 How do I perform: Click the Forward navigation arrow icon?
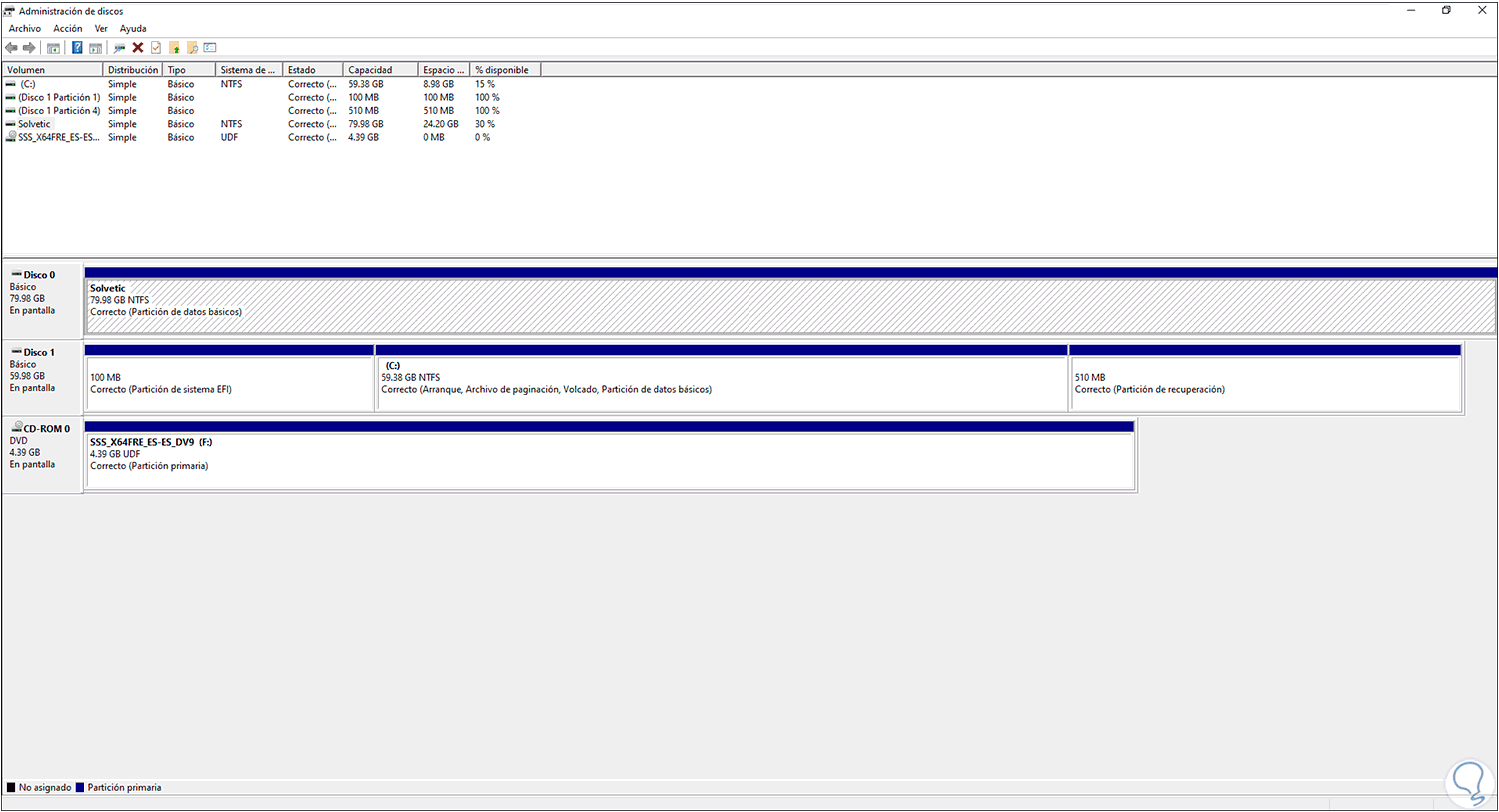tap(28, 47)
